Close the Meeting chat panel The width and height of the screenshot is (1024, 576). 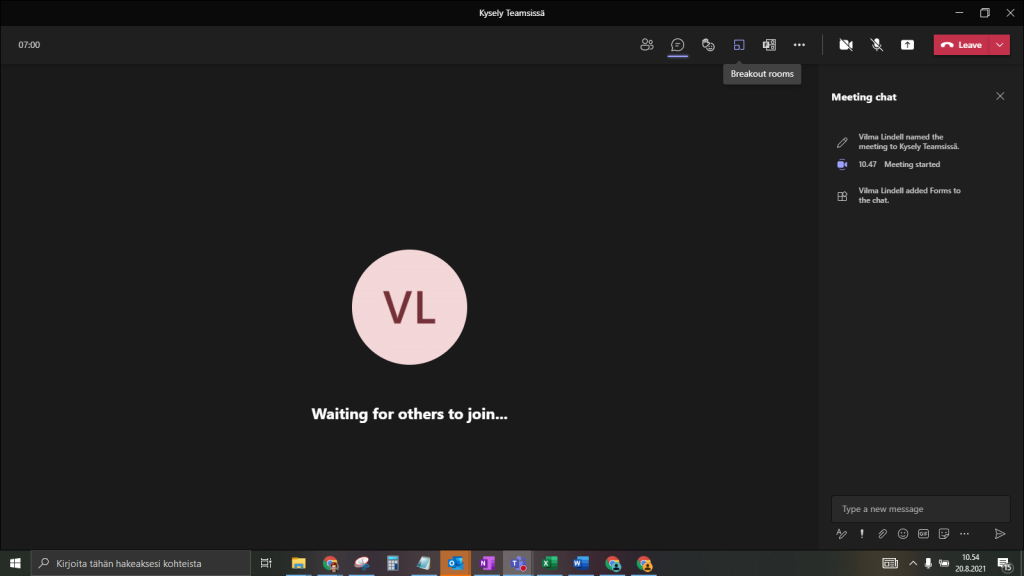(x=1000, y=96)
